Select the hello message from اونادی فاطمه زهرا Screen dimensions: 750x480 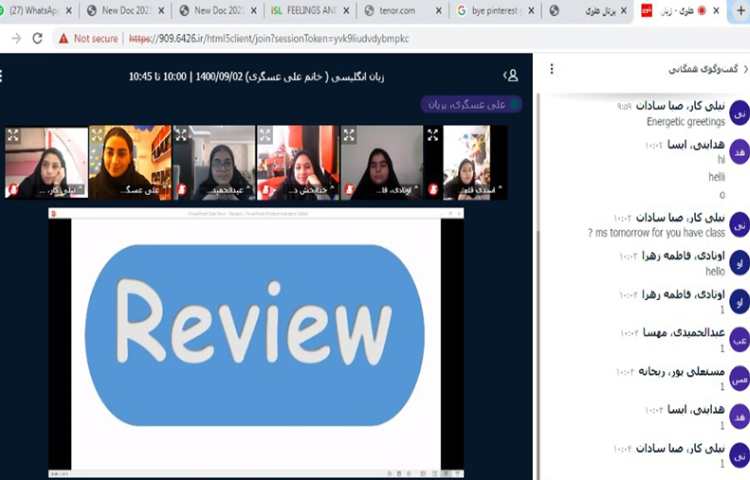coord(715,272)
